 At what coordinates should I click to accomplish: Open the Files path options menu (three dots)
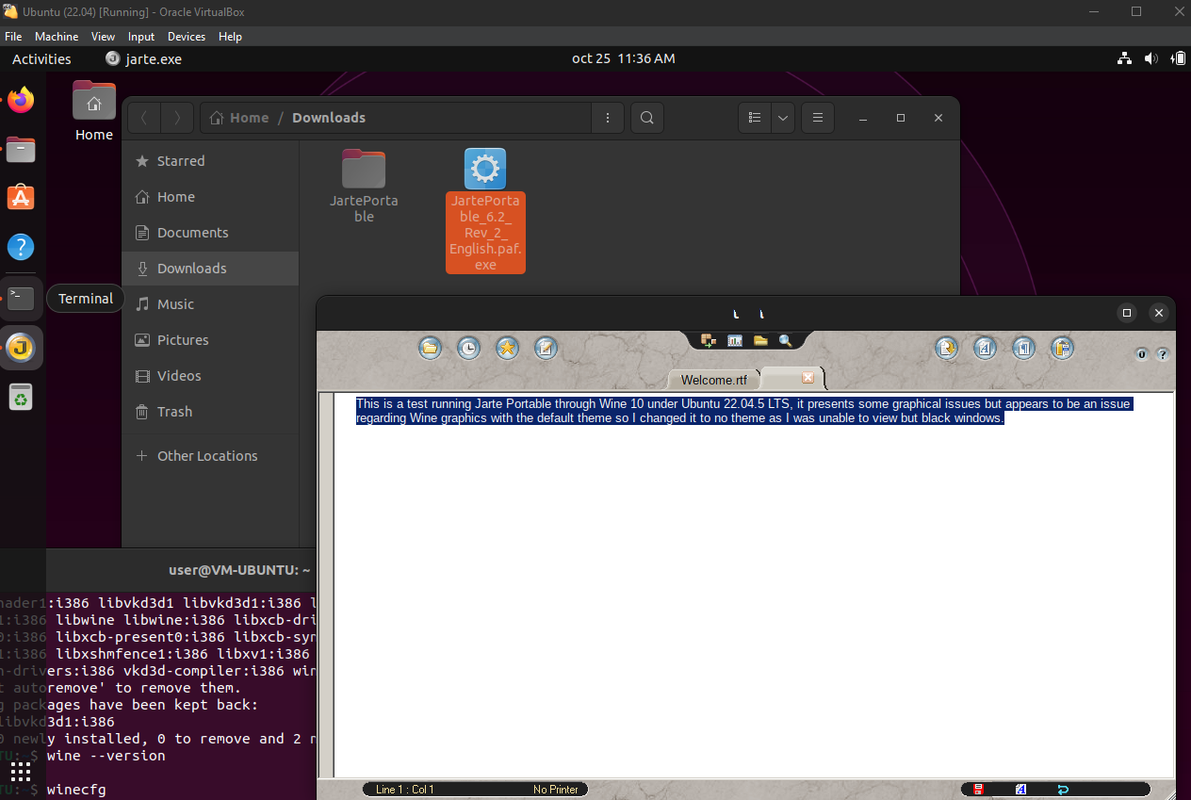click(608, 118)
